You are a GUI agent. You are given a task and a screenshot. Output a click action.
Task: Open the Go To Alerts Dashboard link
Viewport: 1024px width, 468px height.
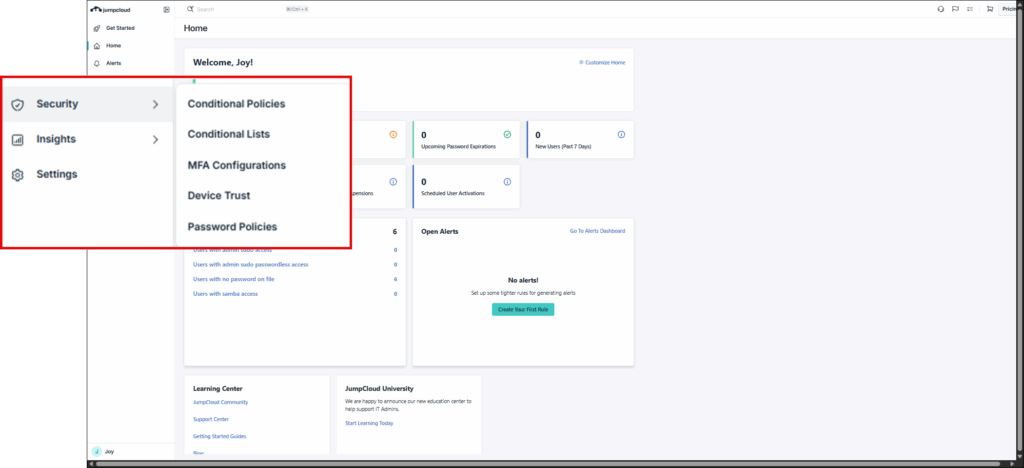[x=597, y=231]
